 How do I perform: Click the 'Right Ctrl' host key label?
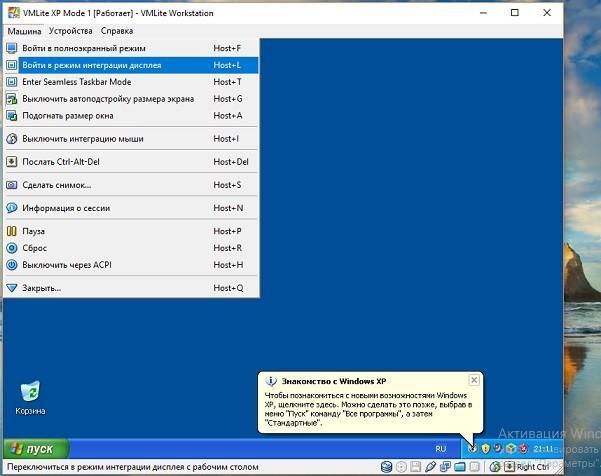[x=533, y=467]
